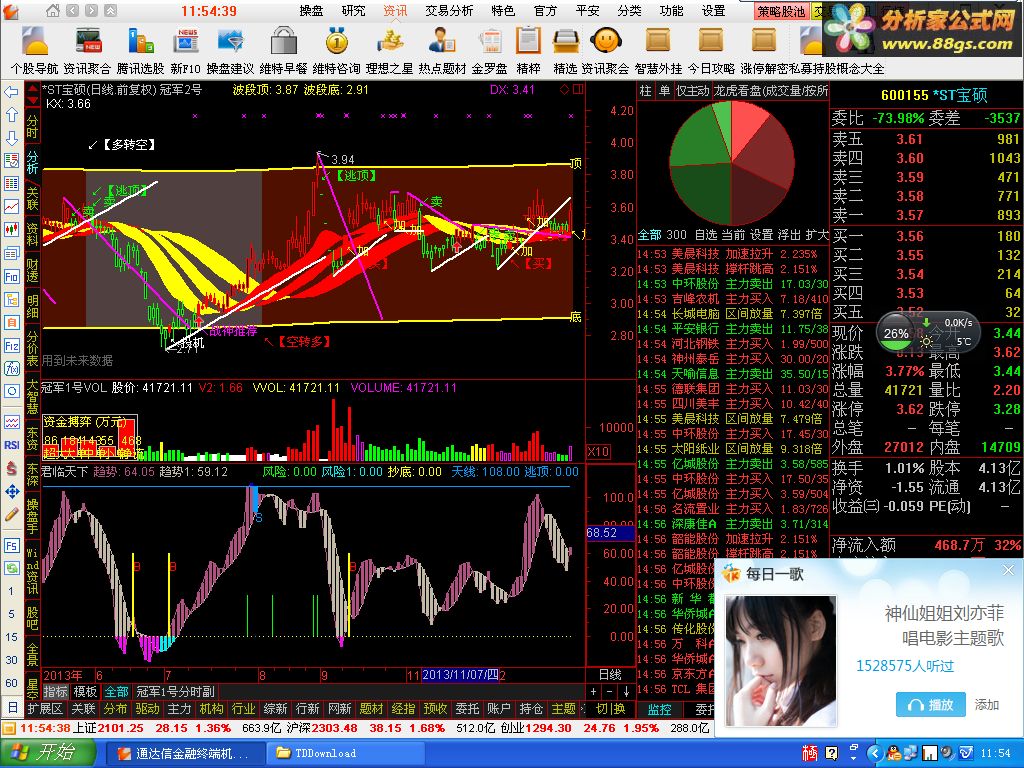Select the 60-minute period in left sidebar
This screenshot has width=1024, height=768.
pyautogui.click(x=11, y=683)
